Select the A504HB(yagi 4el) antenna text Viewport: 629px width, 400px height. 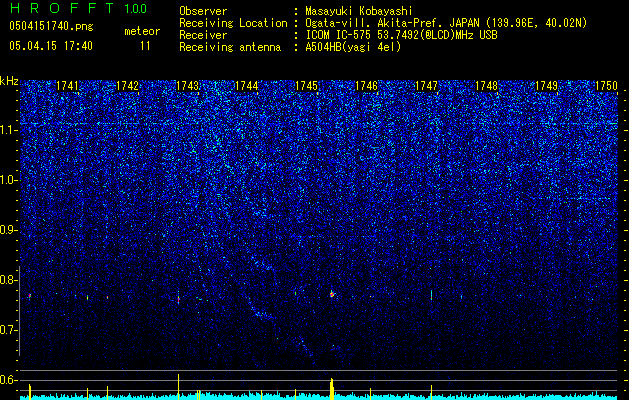coord(353,47)
